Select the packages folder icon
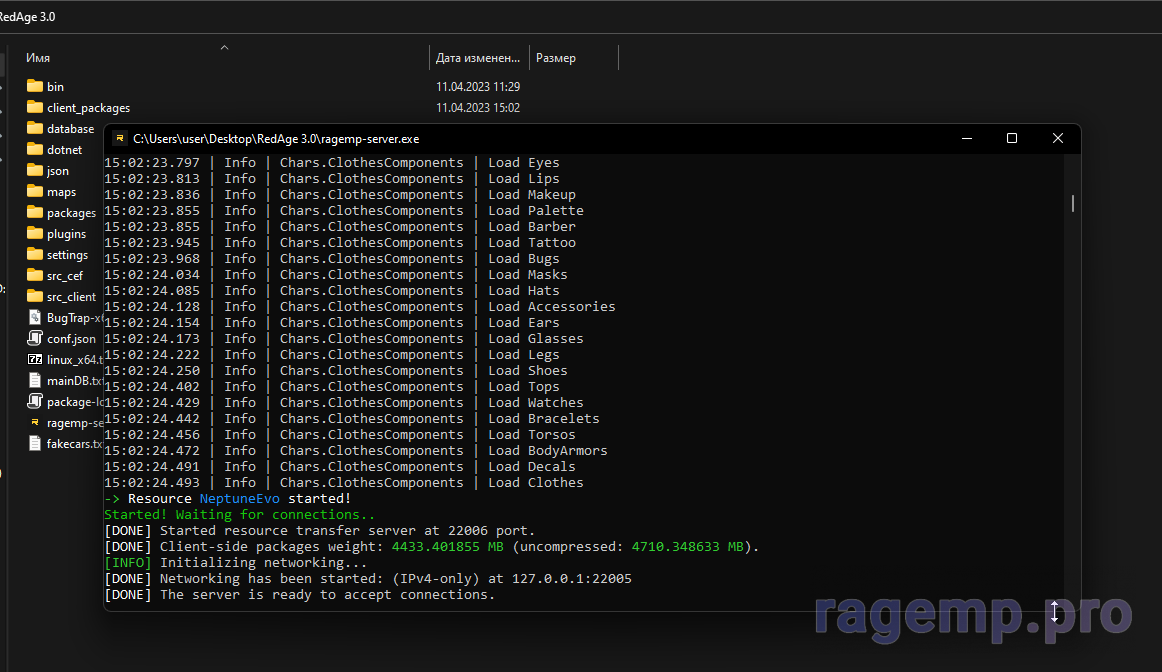The width and height of the screenshot is (1162, 672). pos(35,212)
